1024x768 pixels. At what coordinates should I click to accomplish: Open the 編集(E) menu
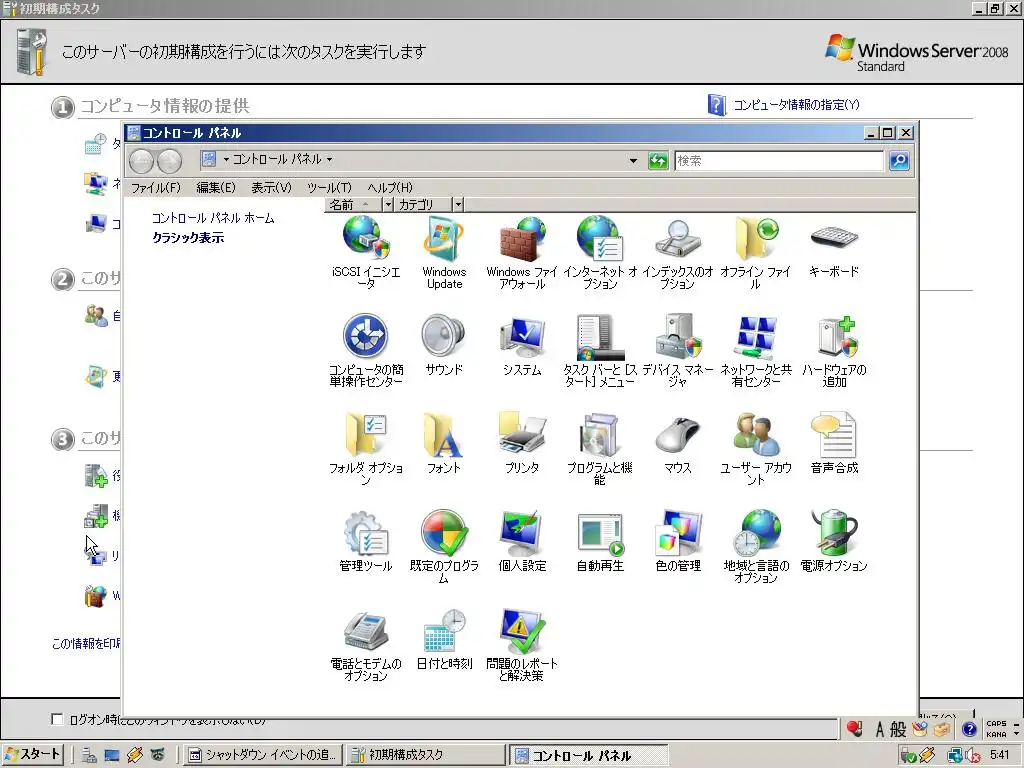[x=216, y=187]
